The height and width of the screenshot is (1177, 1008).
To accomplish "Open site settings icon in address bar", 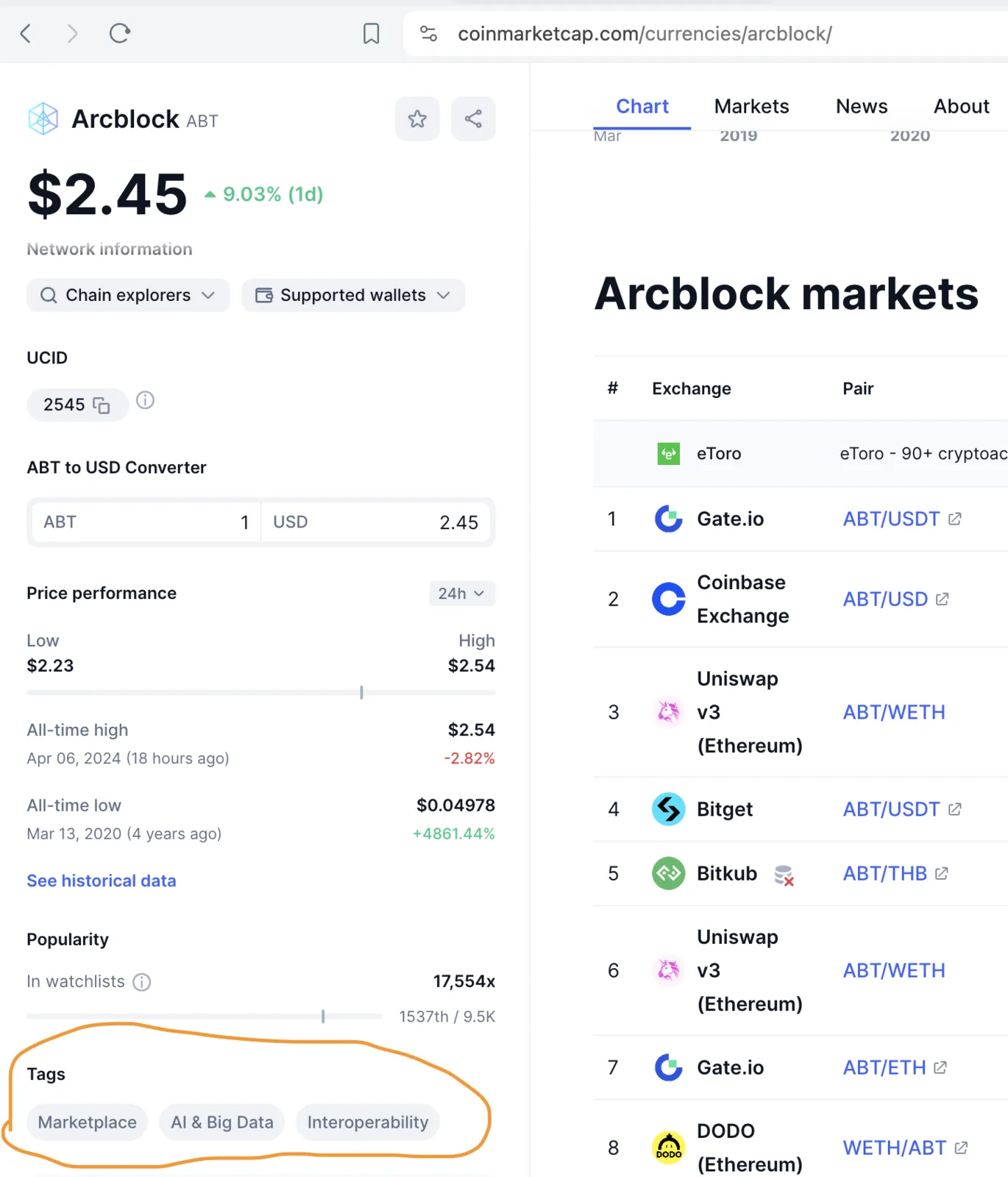I will [x=428, y=33].
